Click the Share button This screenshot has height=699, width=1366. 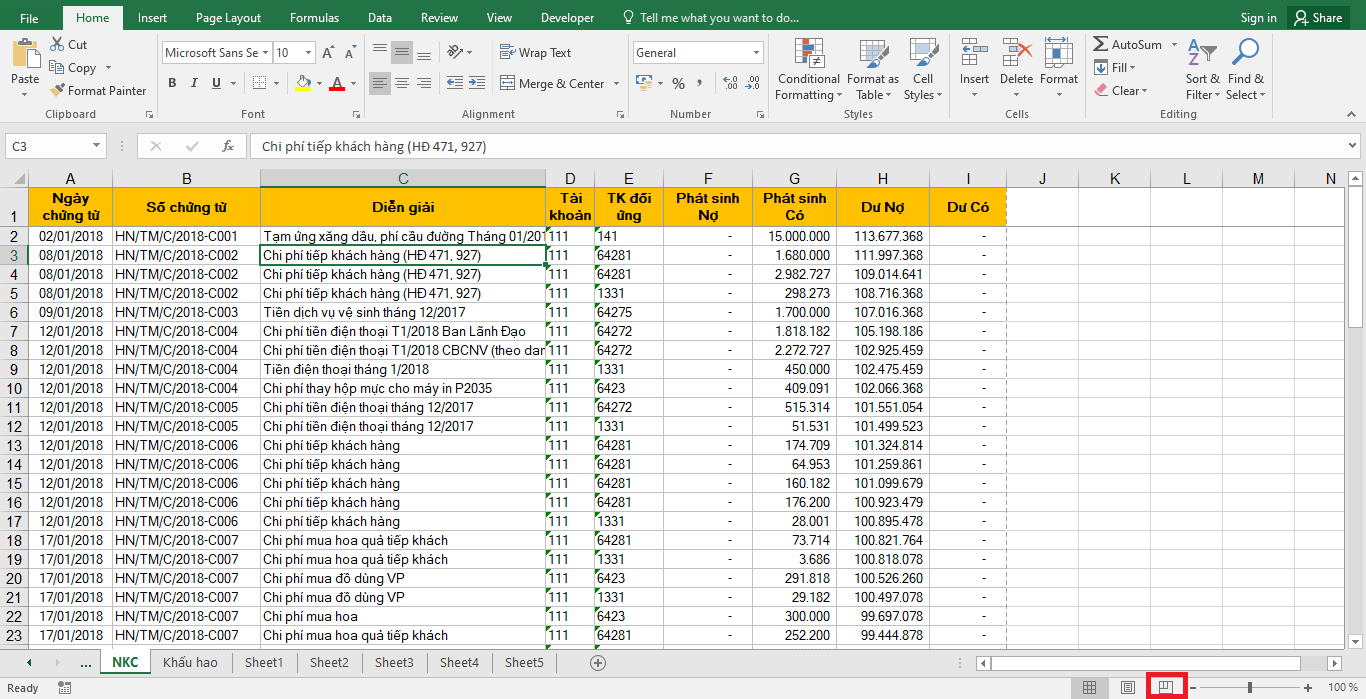pos(1316,18)
